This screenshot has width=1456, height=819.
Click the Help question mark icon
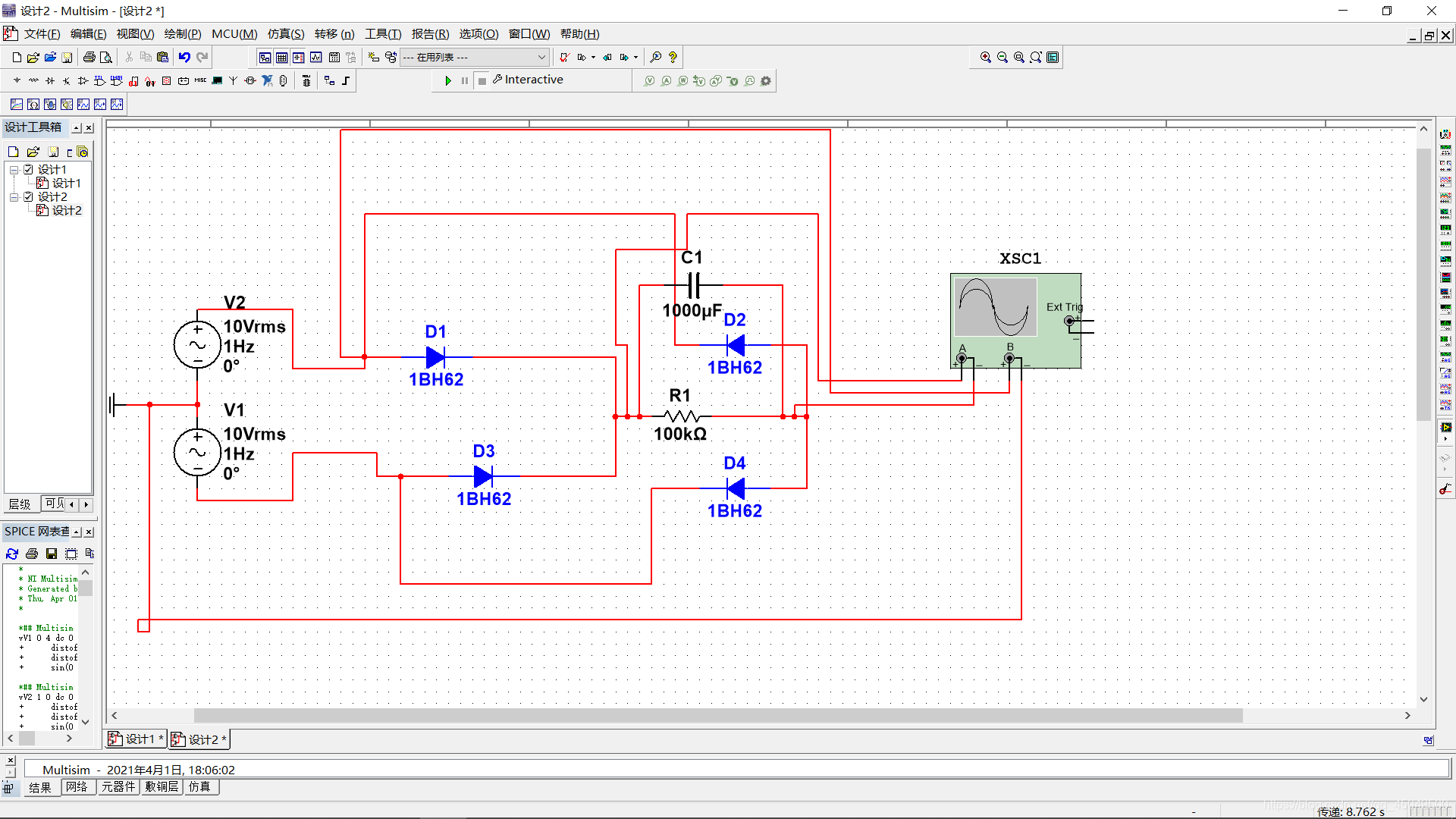673,57
